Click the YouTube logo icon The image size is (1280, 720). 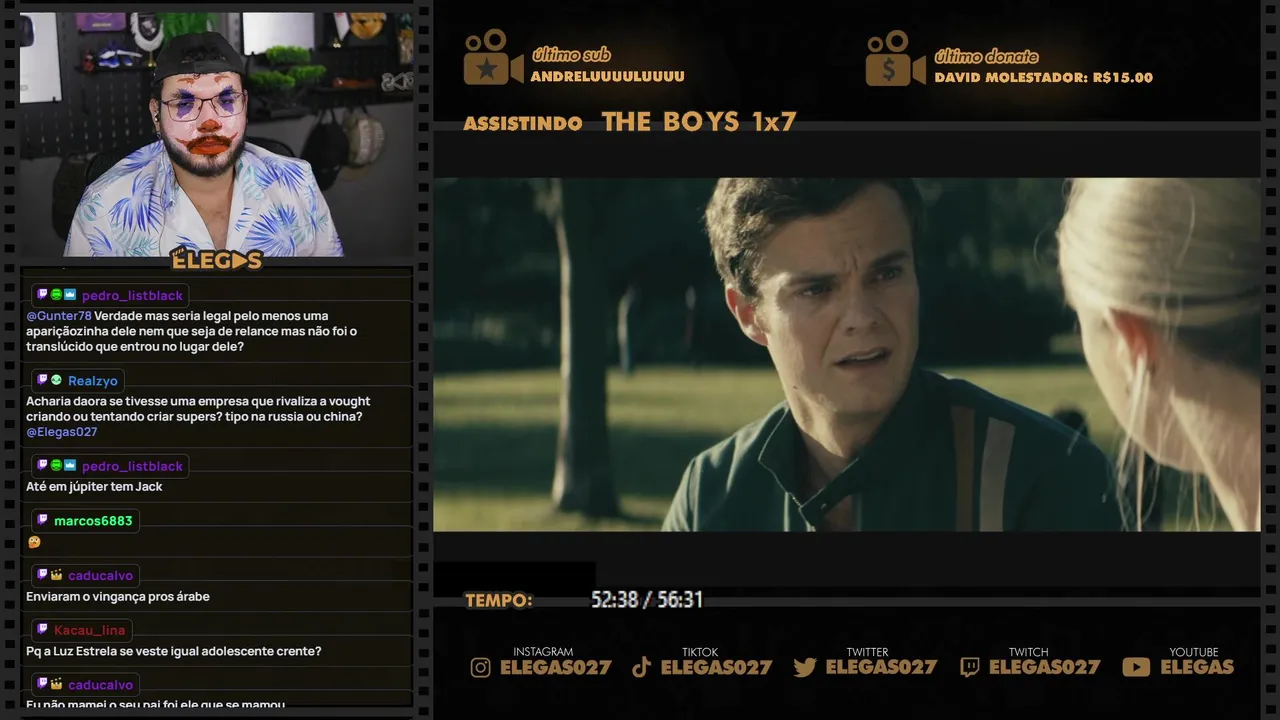(x=1136, y=667)
